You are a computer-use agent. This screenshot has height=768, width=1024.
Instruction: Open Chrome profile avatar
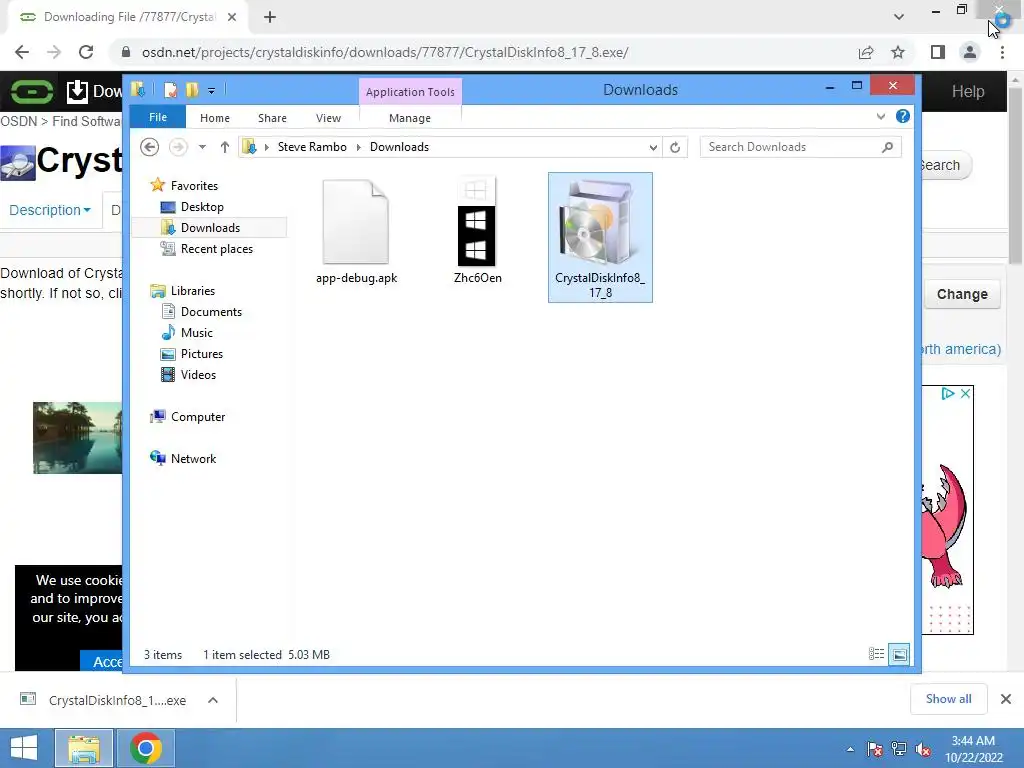(970, 52)
